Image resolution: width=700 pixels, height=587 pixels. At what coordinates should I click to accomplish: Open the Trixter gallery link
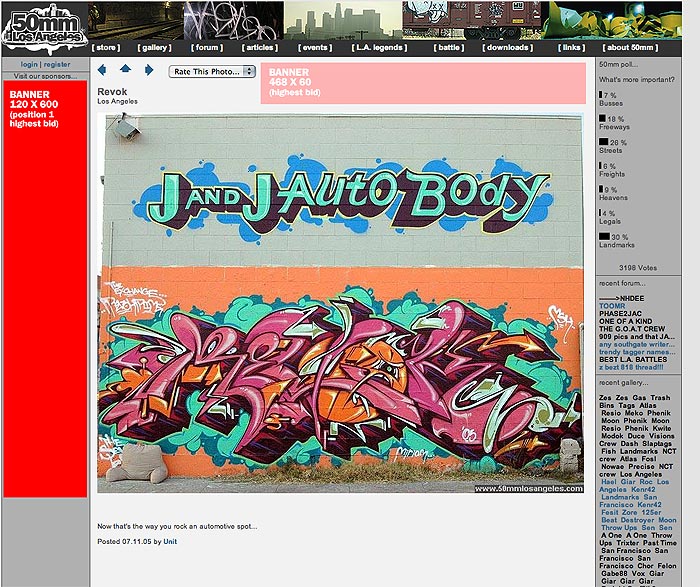pos(628,543)
